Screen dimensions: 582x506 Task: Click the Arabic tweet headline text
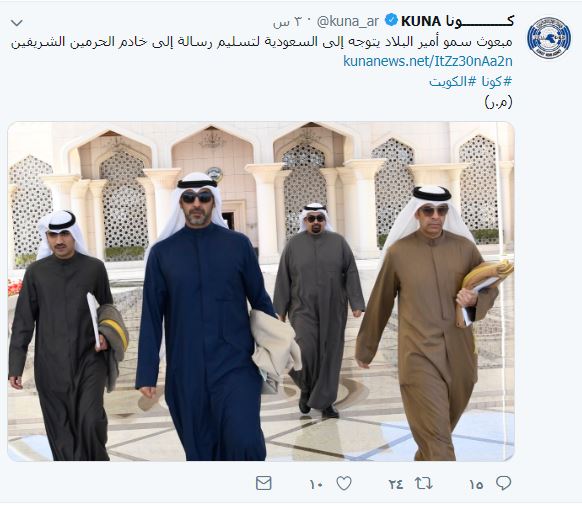(262, 41)
